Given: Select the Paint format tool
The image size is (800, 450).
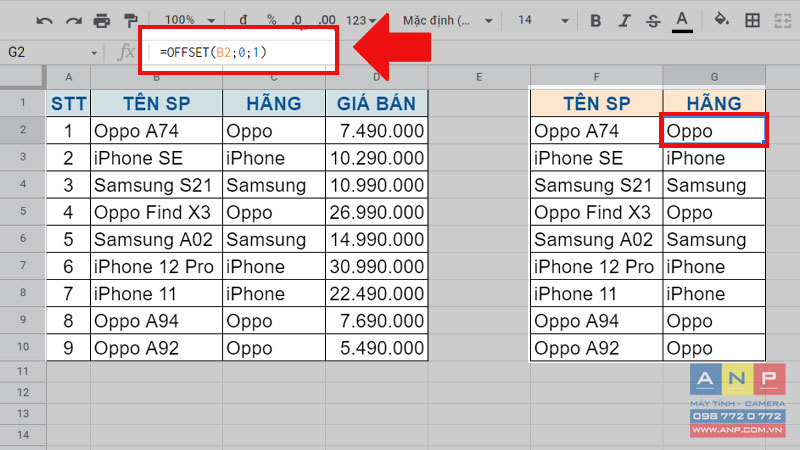Looking at the screenshot, I should point(131,21).
